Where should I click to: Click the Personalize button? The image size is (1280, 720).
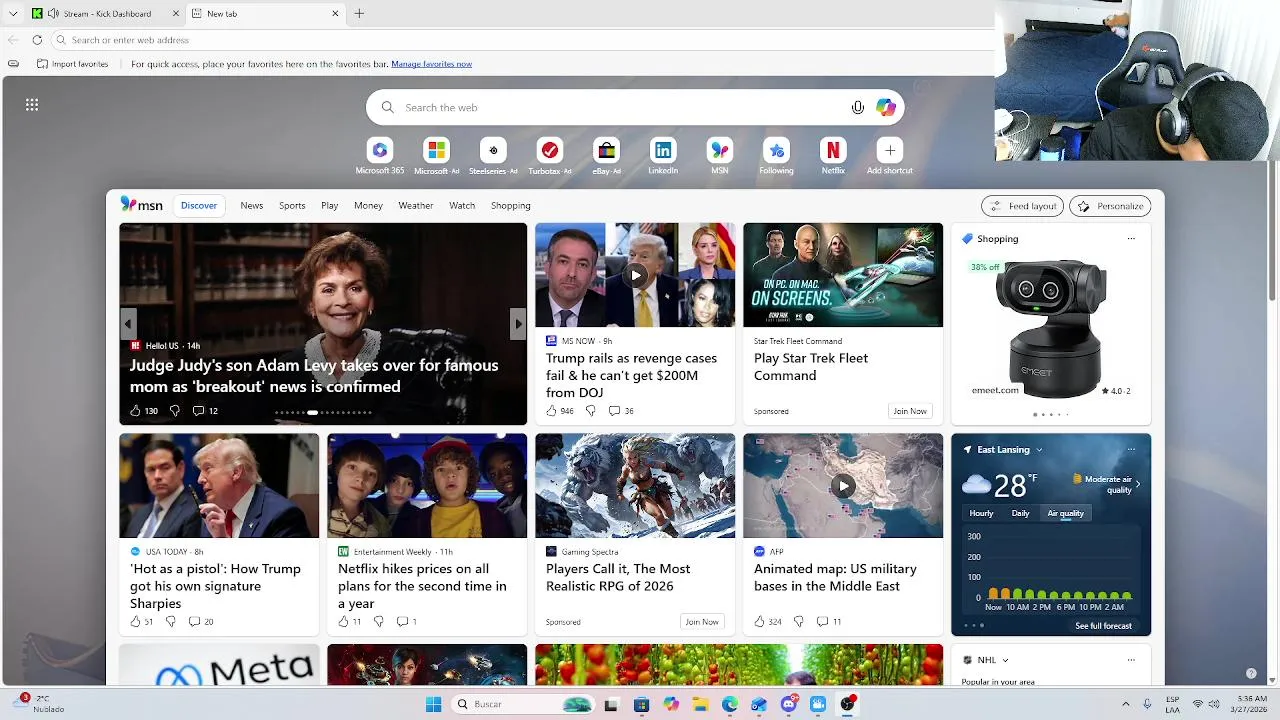(1110, 206)
